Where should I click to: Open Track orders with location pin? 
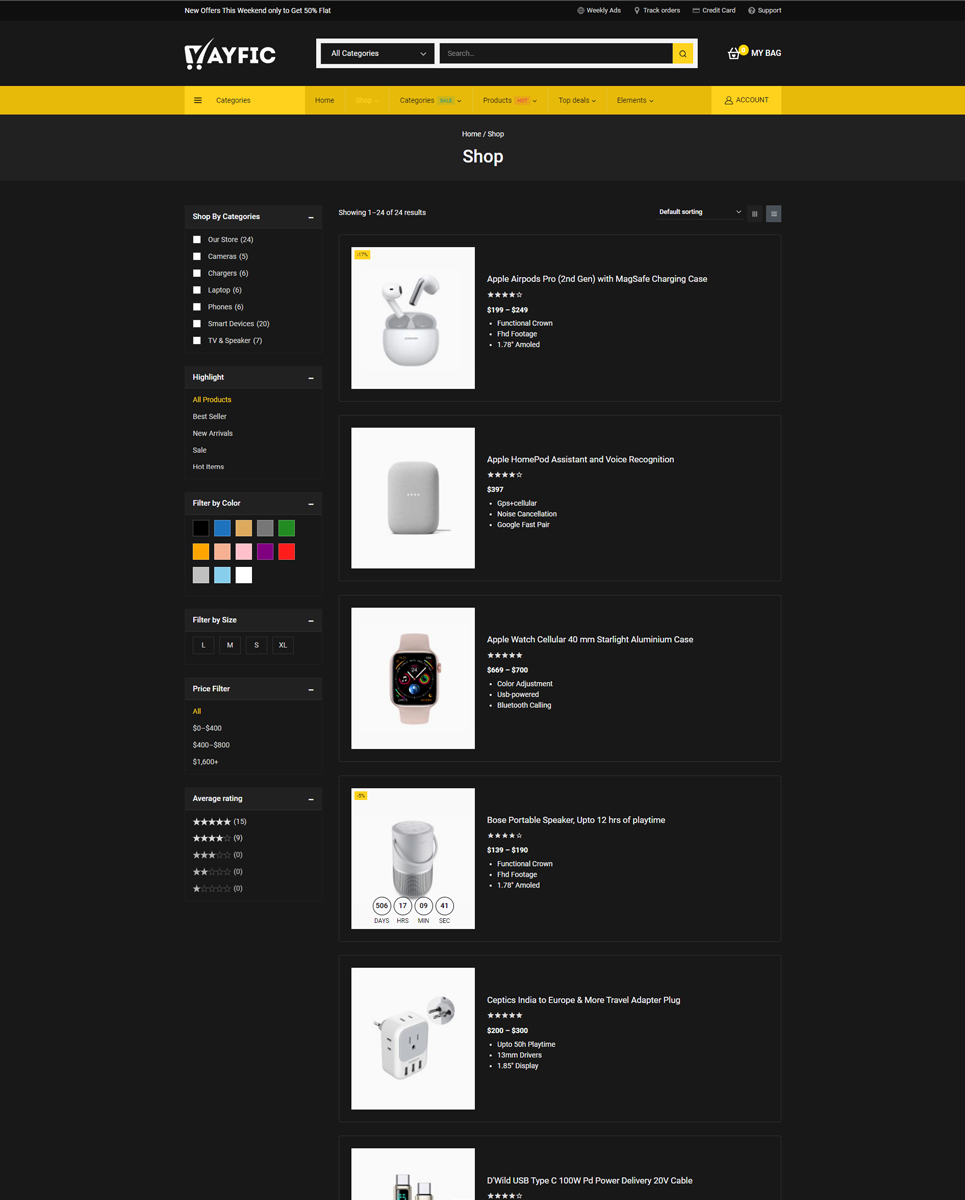click(x=656, y=11)
